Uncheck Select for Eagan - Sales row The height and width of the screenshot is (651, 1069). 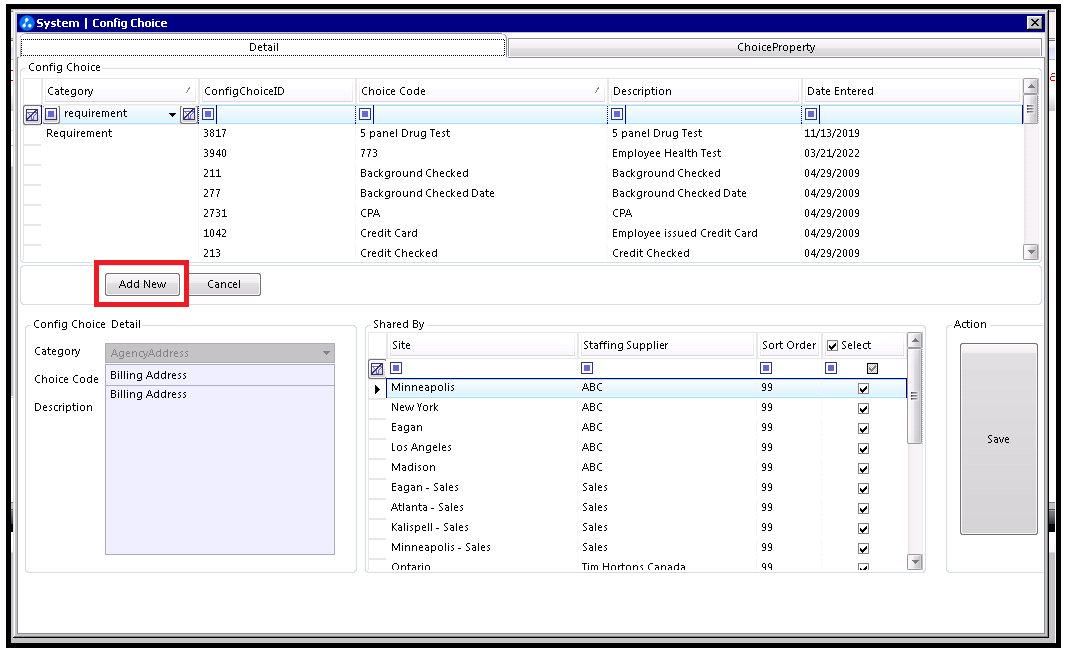(x=863, y=488)
